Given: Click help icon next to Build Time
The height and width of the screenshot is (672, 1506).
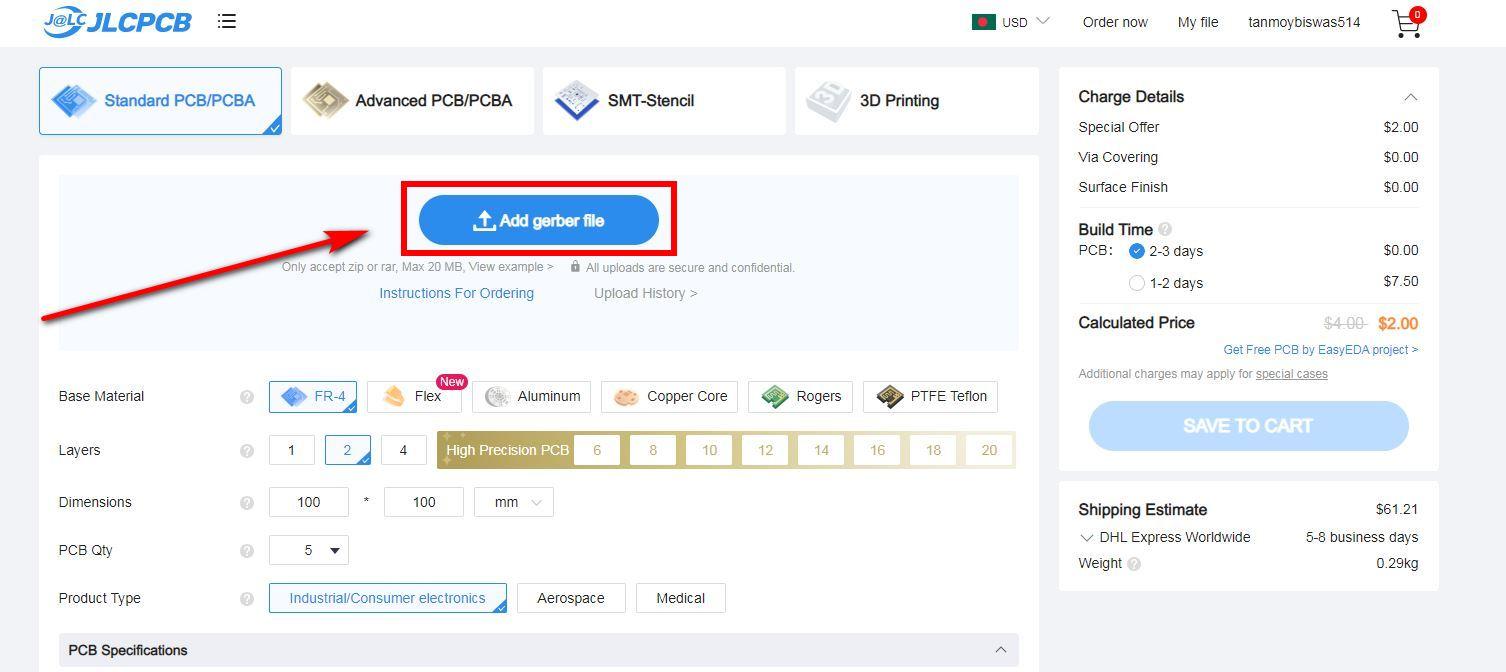Looking at the screenshot, I should [1165, 230].
